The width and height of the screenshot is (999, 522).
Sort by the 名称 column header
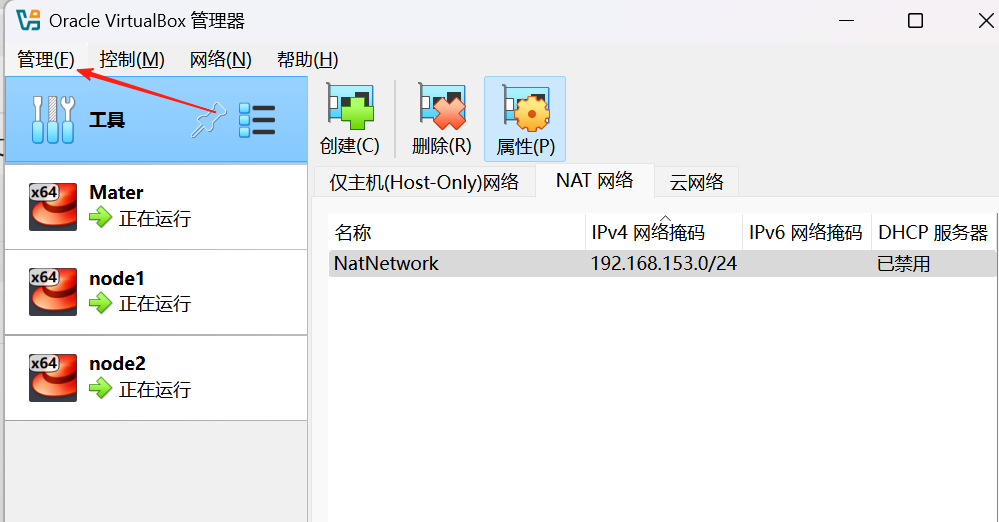(x=457, y=233)
